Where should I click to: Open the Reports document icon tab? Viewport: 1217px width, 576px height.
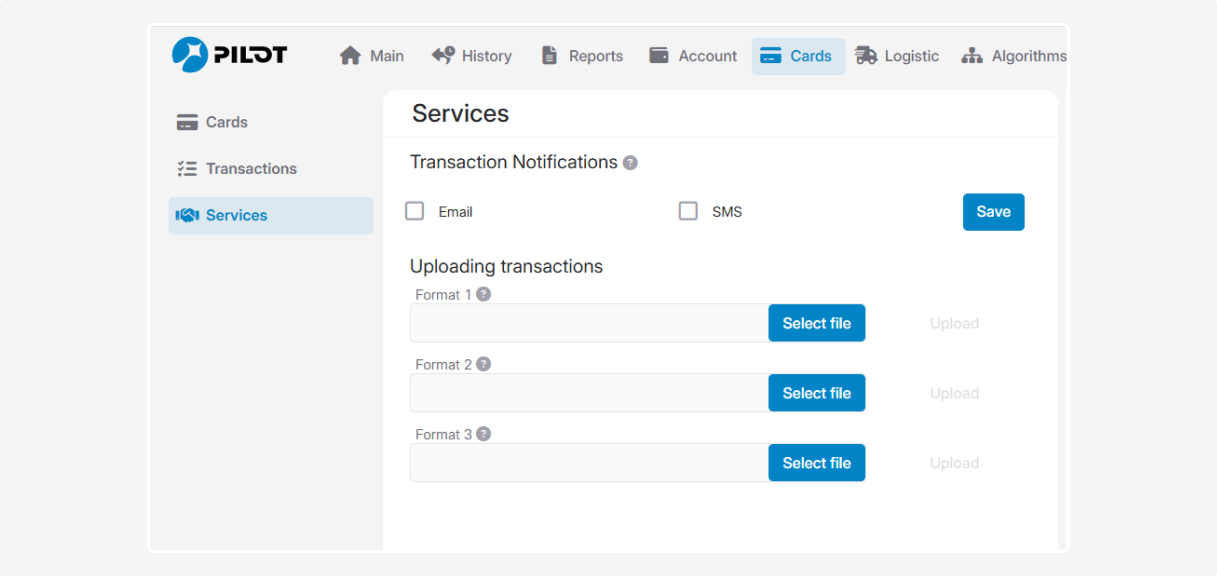coord(582,56)
